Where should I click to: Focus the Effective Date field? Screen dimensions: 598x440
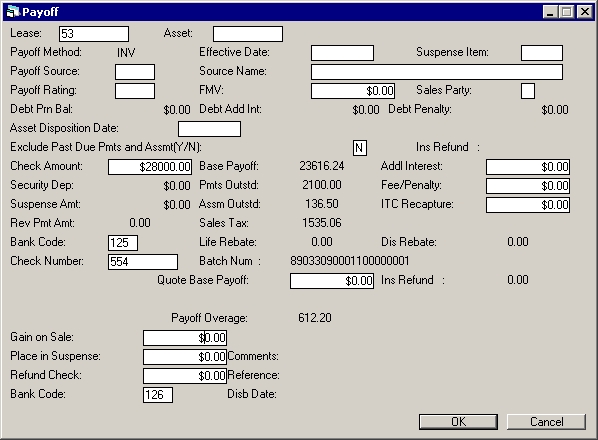point(342,53)
